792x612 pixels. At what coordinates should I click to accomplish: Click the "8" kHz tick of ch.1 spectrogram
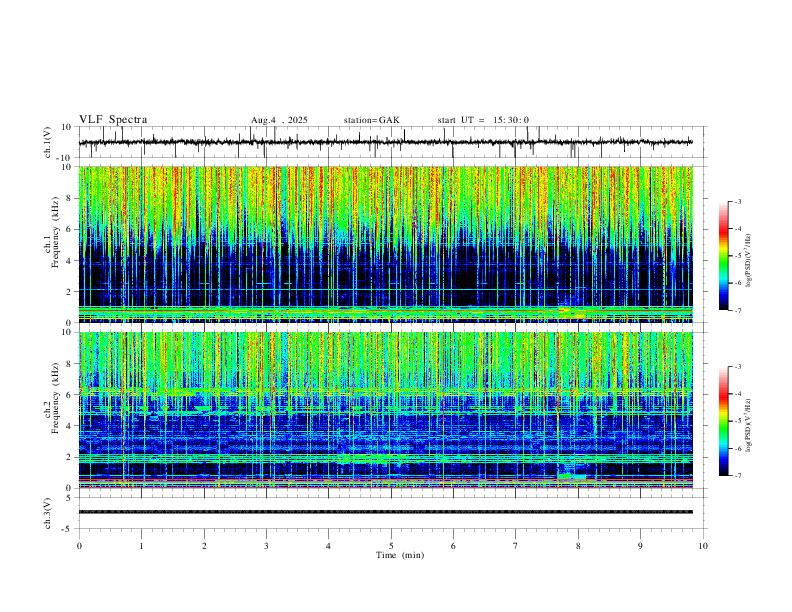coord(71,198)
